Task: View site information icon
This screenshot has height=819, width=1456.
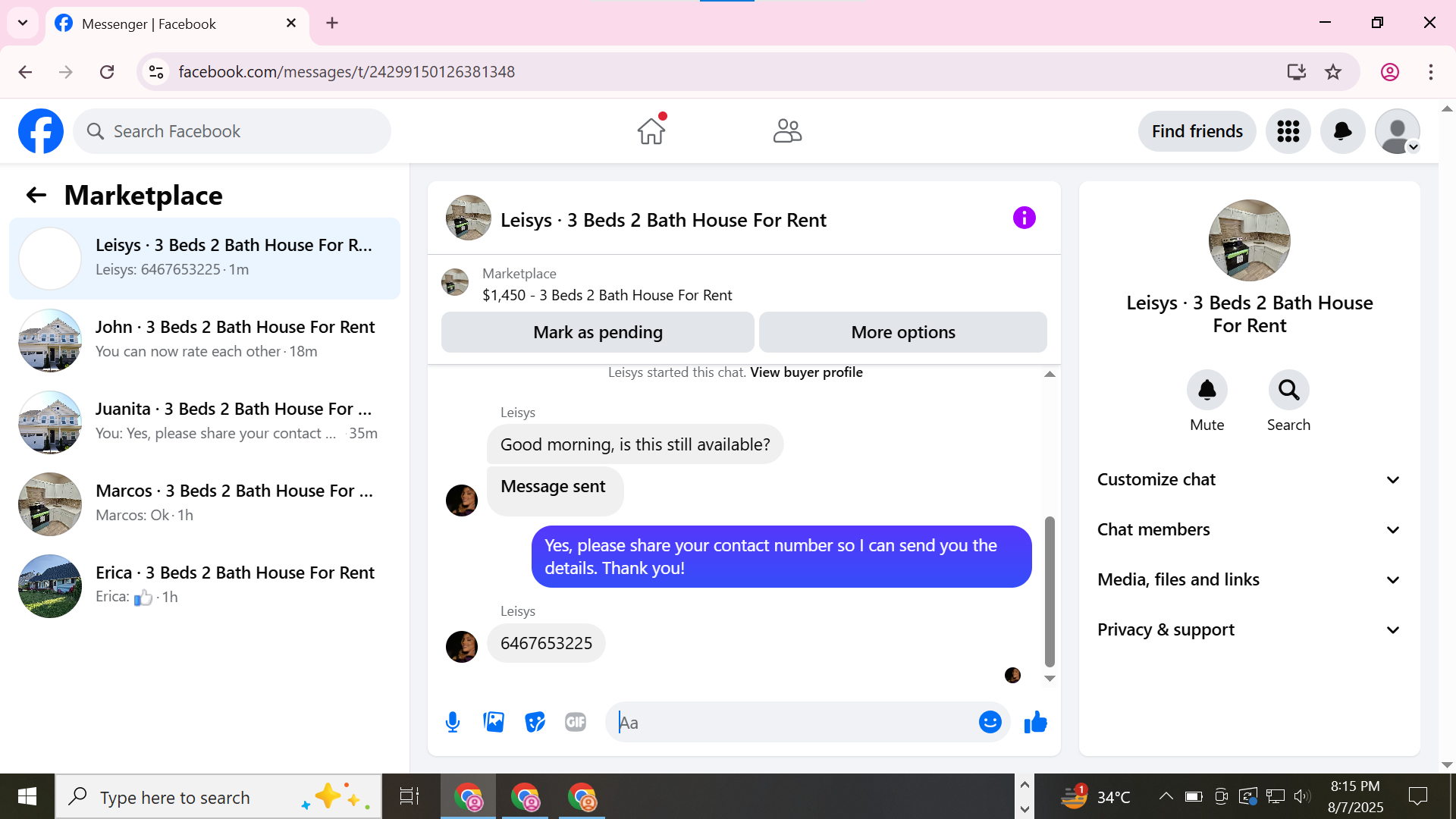Action: pyautogui.click(x=156, y=72)
